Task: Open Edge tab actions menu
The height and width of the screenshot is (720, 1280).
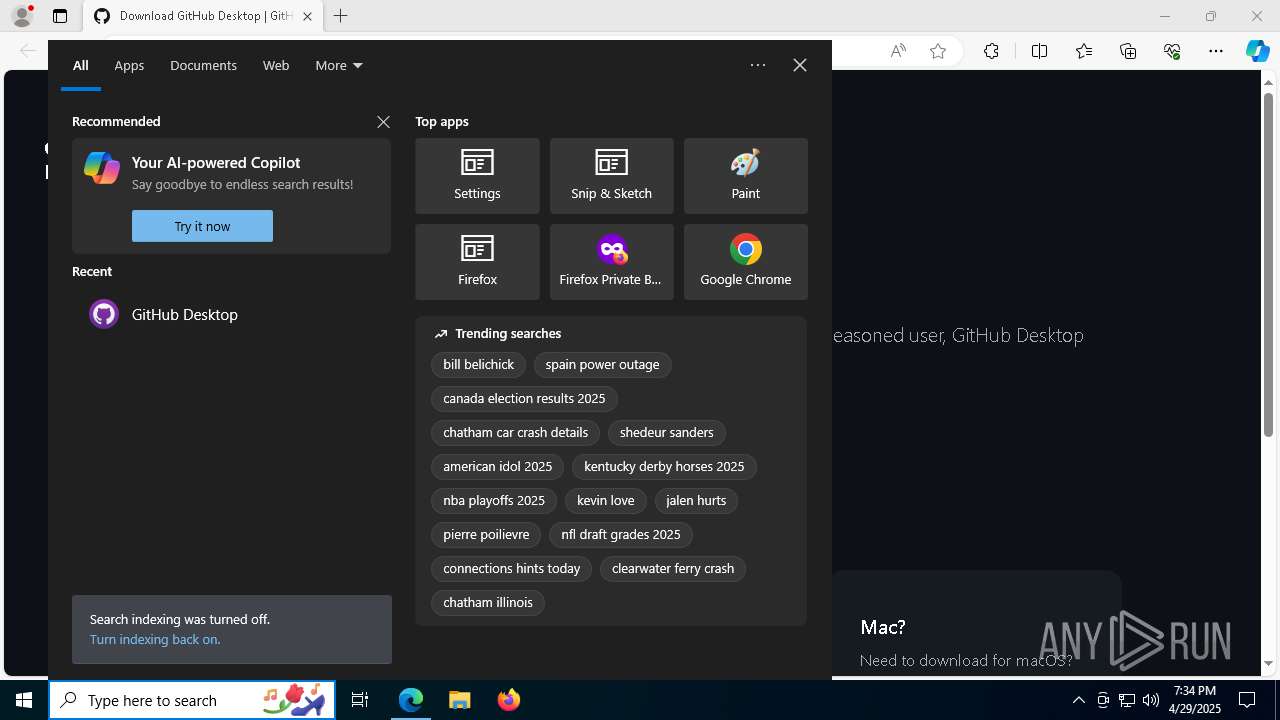Action: tap(60, 16)
